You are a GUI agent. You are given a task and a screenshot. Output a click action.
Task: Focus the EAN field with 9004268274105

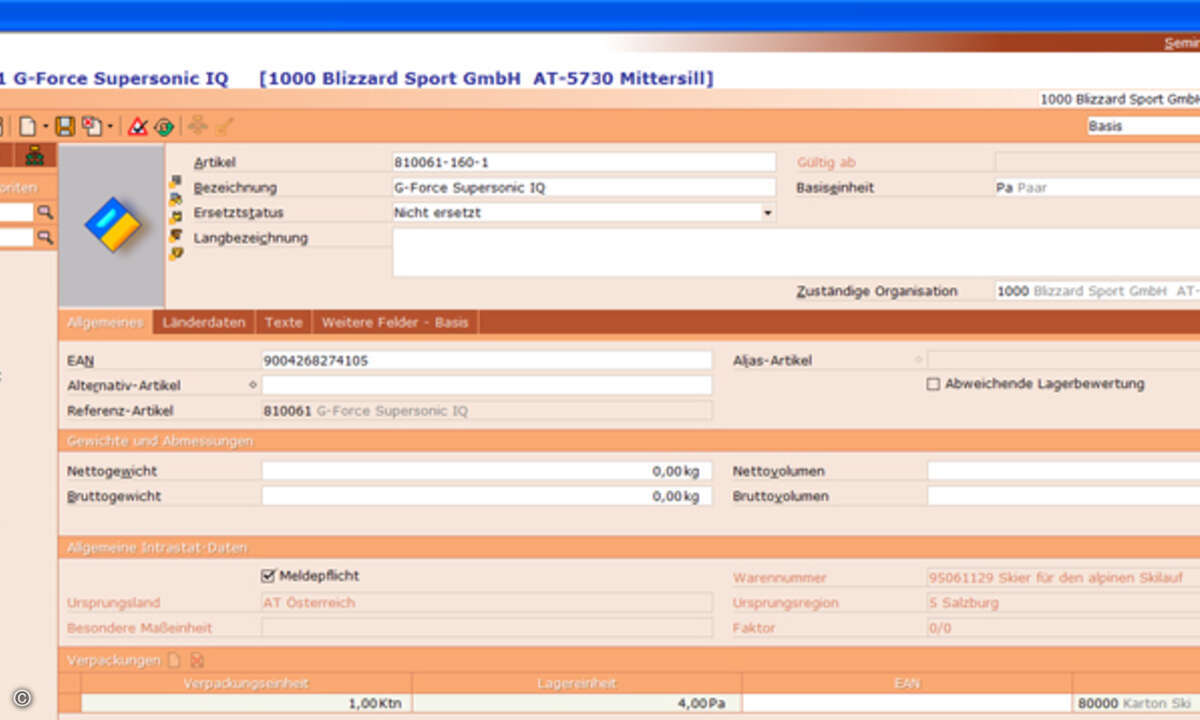487,360
